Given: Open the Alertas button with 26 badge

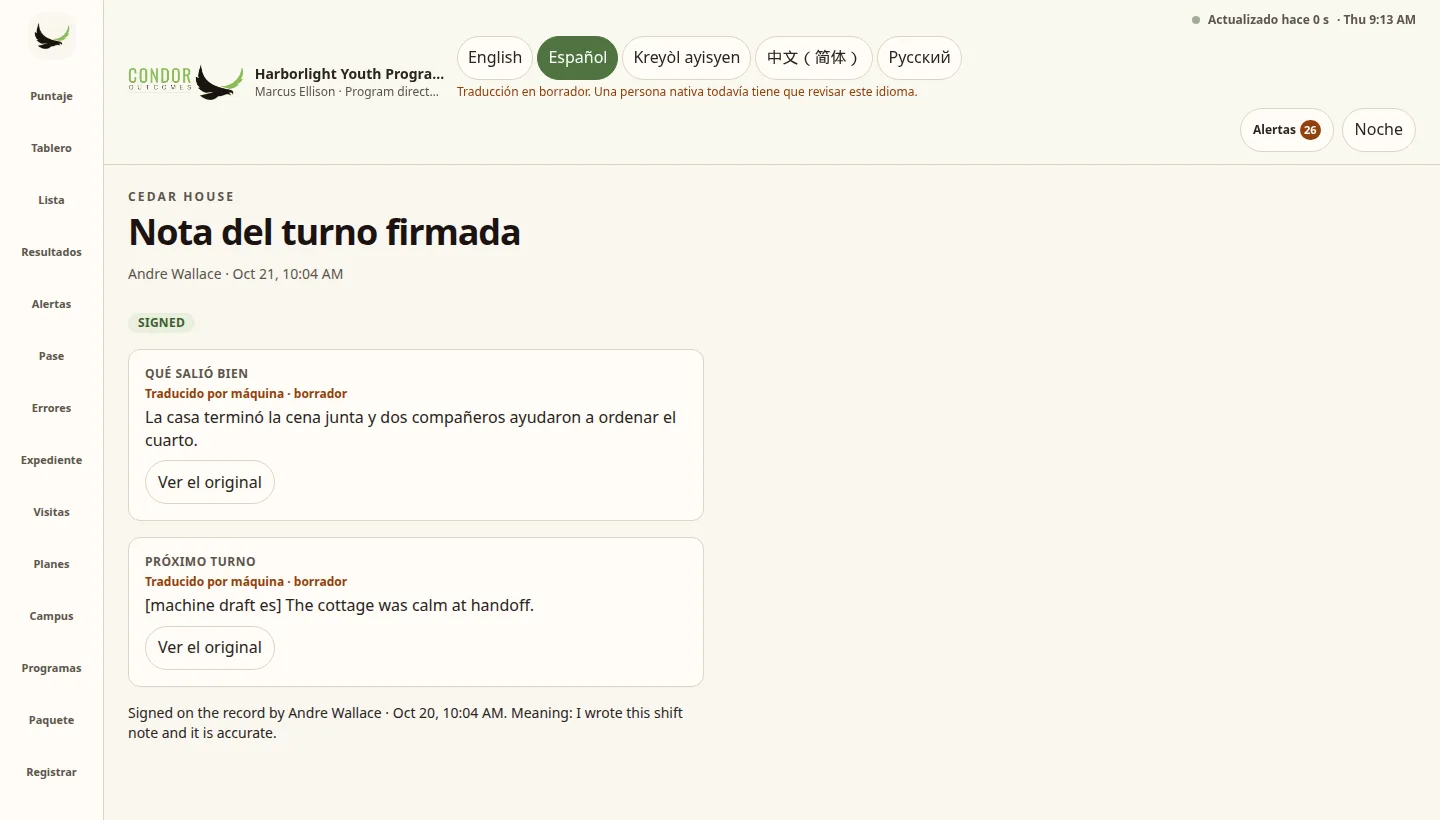Looking at the screenshot, I should 1286,130.
